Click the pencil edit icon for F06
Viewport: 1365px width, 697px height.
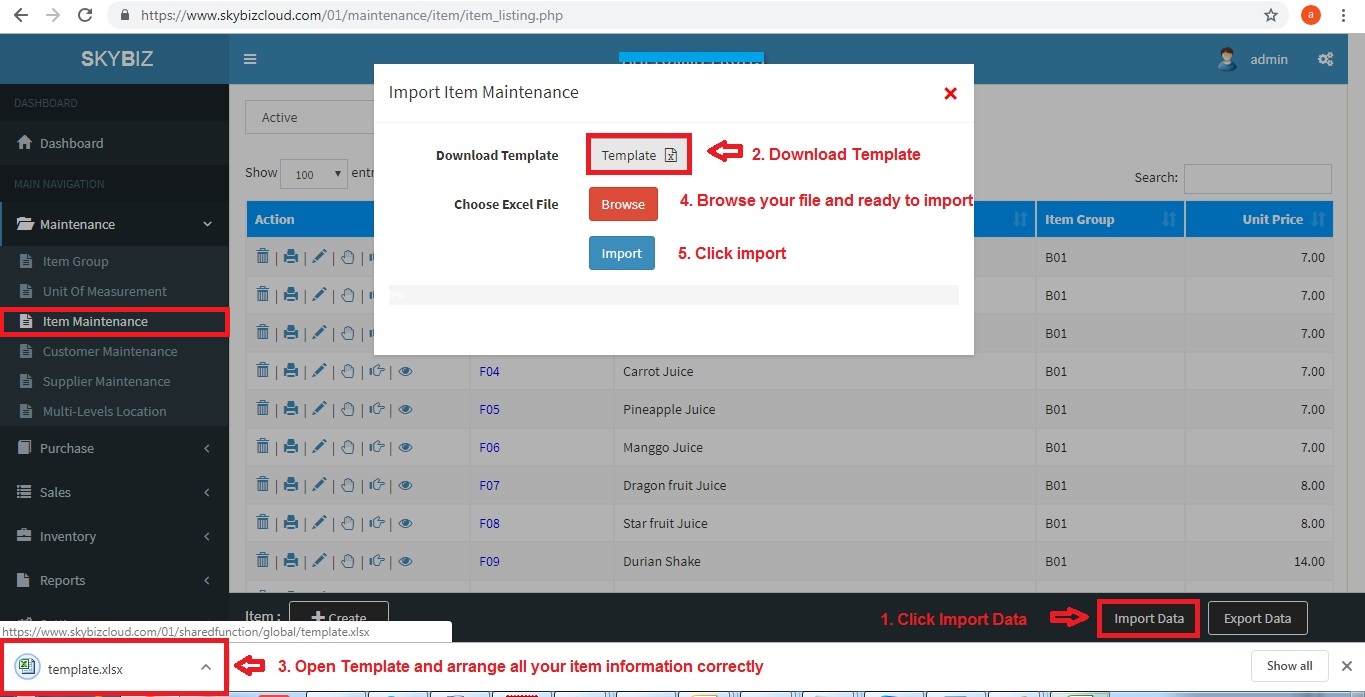[319, 447]
